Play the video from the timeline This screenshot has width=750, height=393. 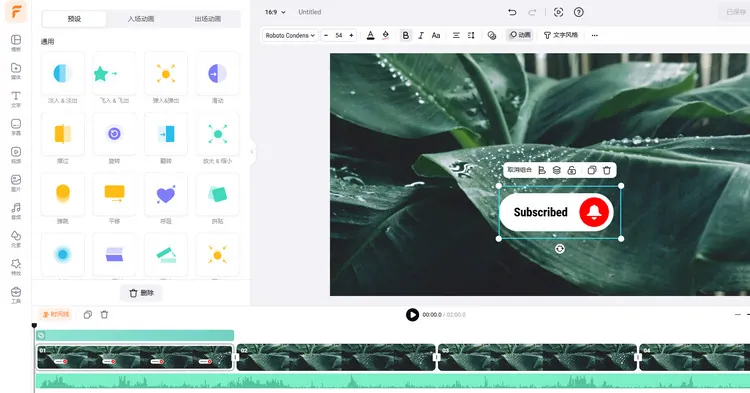(412, 315)
